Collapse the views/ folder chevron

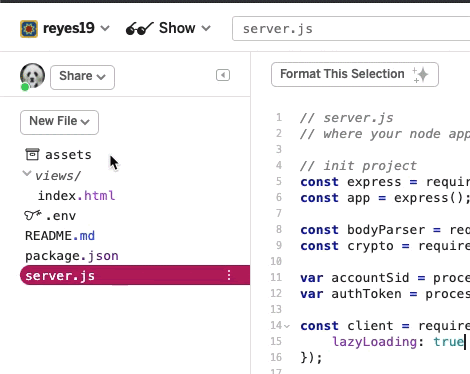27,174
